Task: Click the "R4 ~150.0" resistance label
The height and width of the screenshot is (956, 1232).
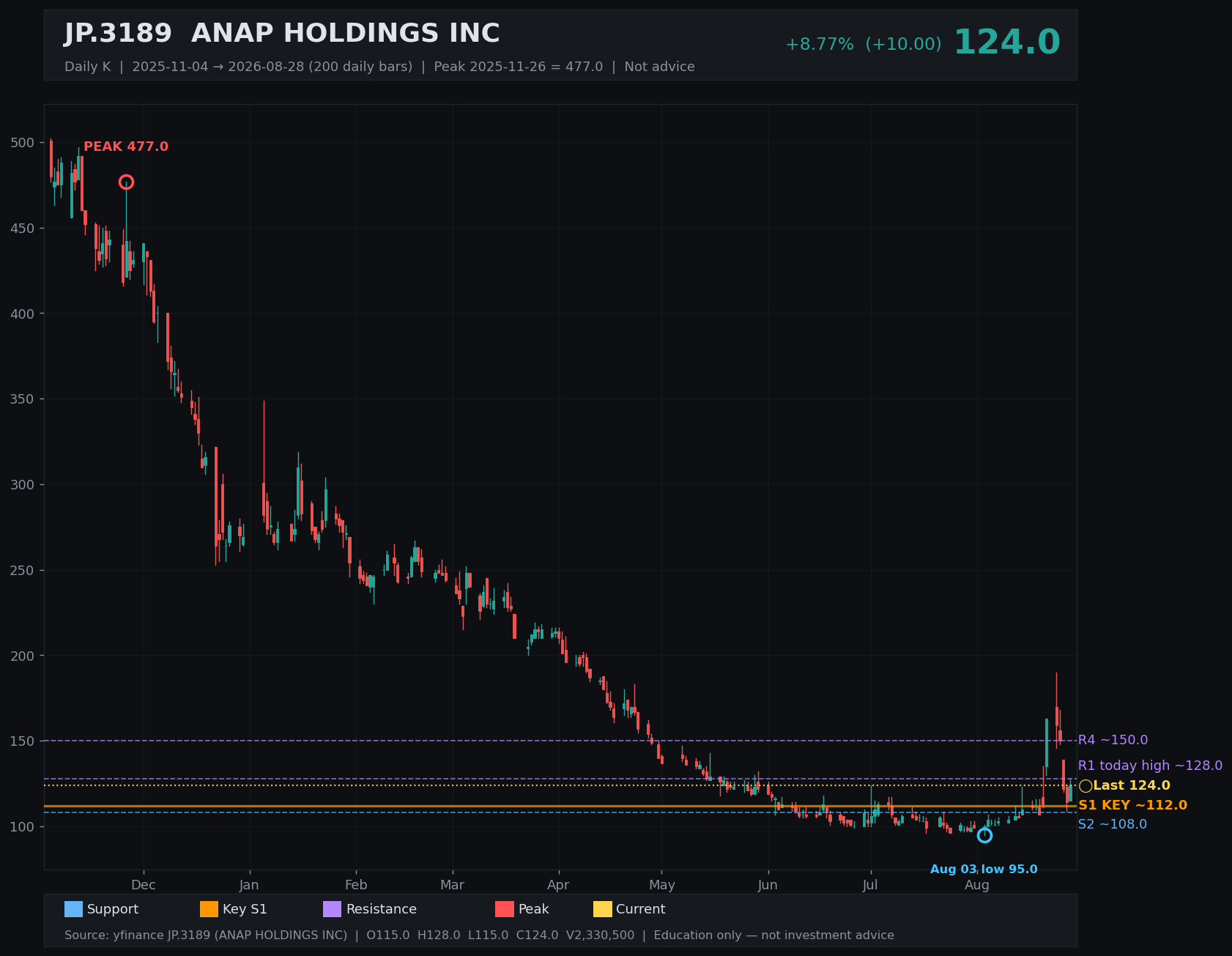Action: (1113, 741)
